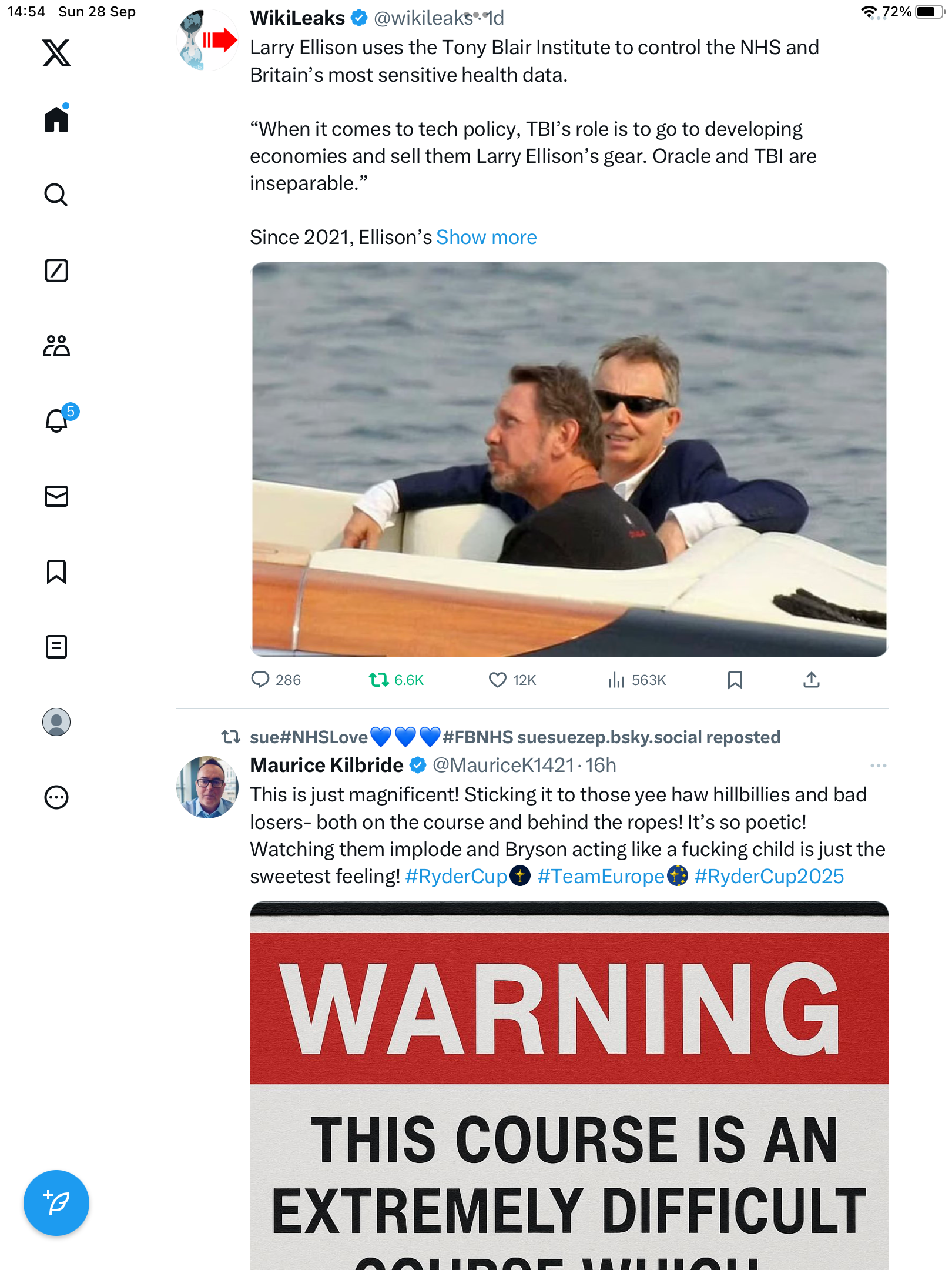This screenshot has width=952, height=1270.
Task: Like the WikiLeaks post
Action: coord(498,680)
